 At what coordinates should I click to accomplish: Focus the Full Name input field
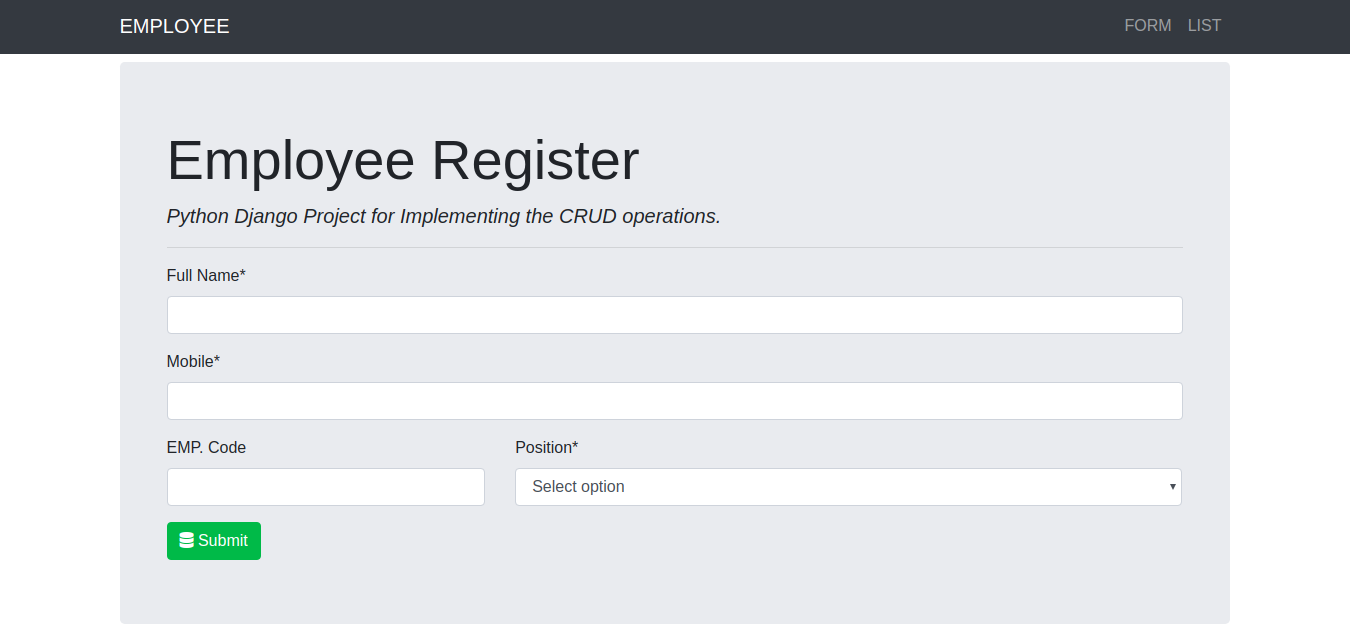tap(674, 315)
